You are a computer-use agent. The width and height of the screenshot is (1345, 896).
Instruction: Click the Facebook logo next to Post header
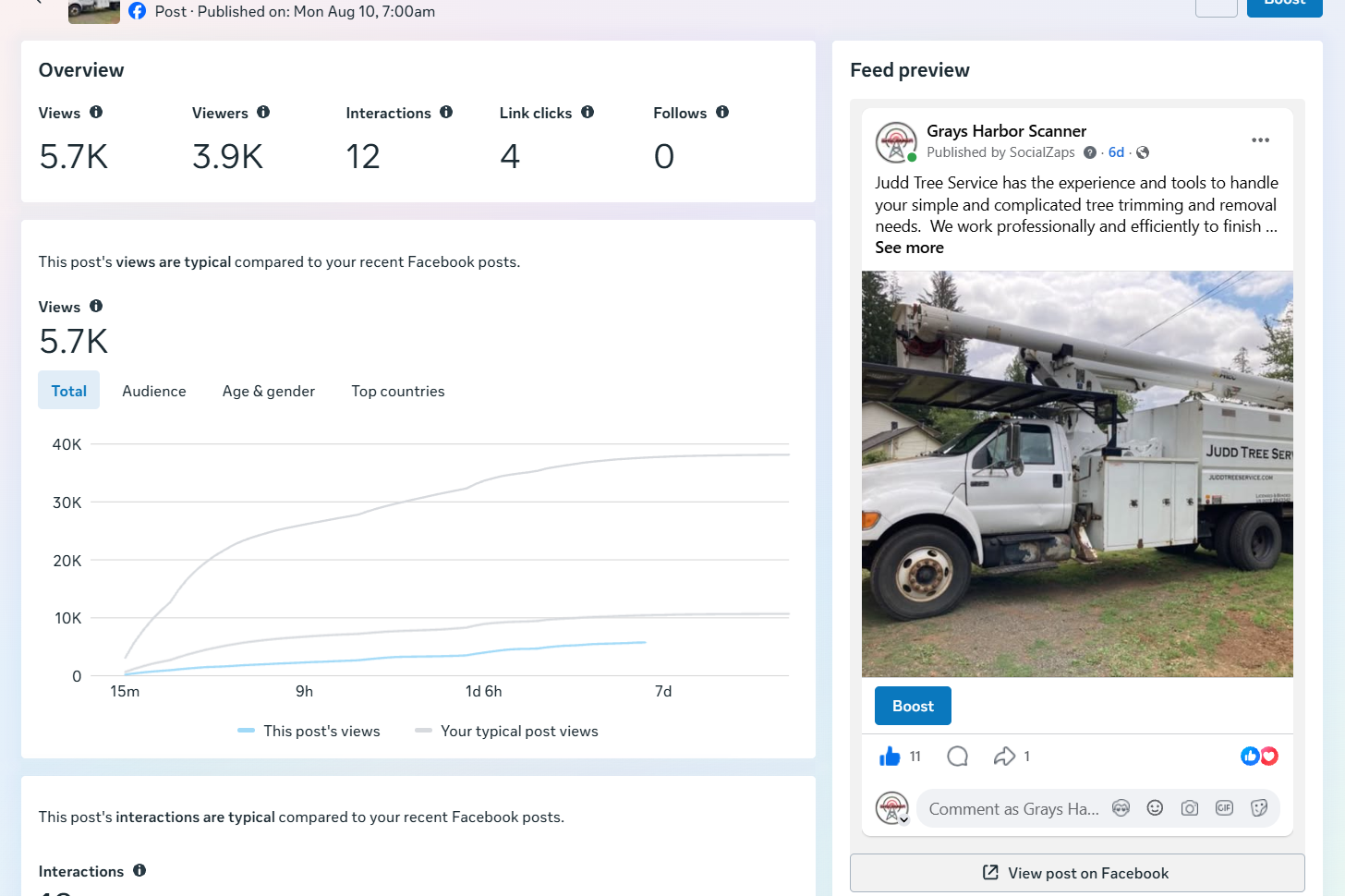(137, 11)
